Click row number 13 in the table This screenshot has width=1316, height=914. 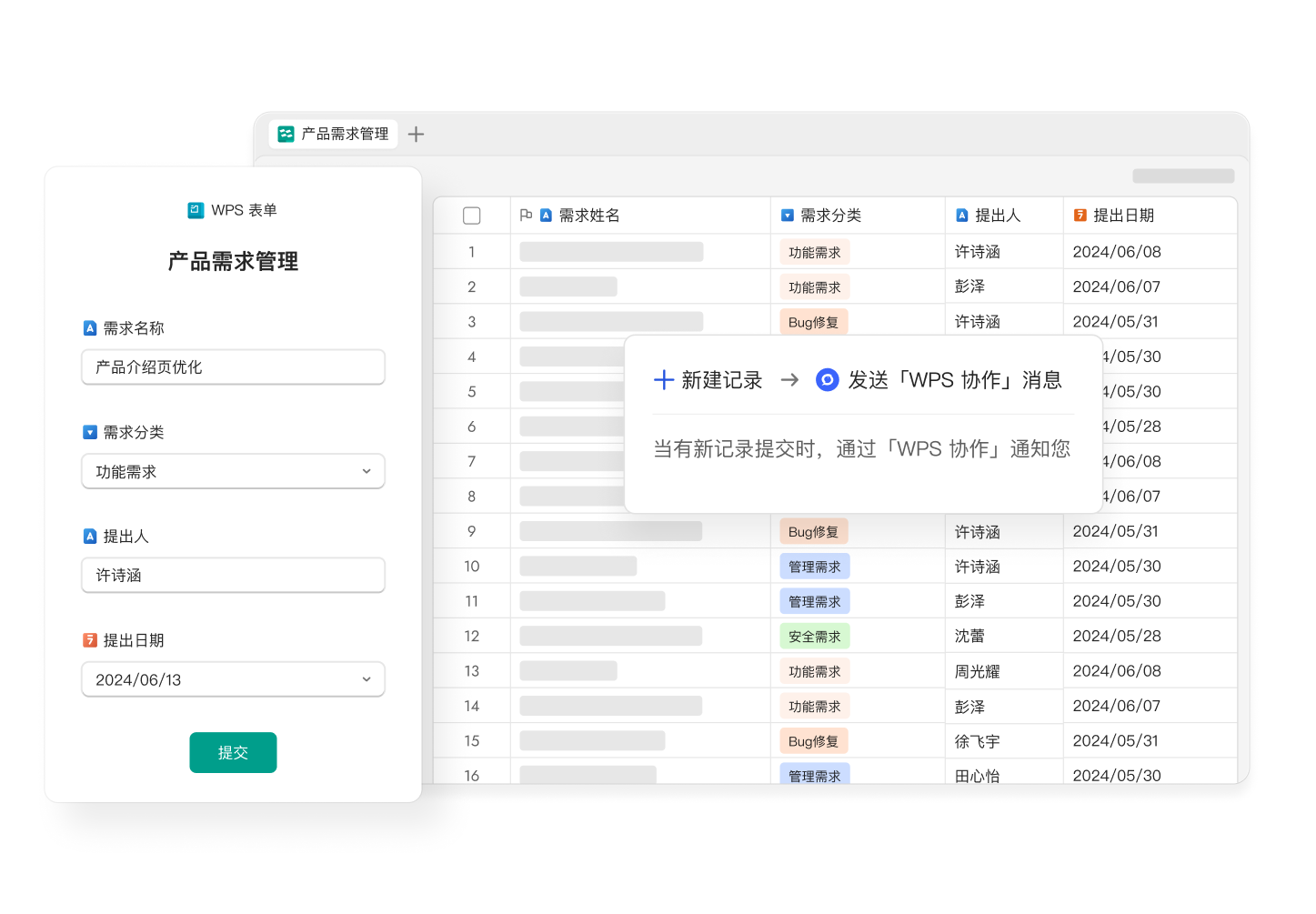471,671
